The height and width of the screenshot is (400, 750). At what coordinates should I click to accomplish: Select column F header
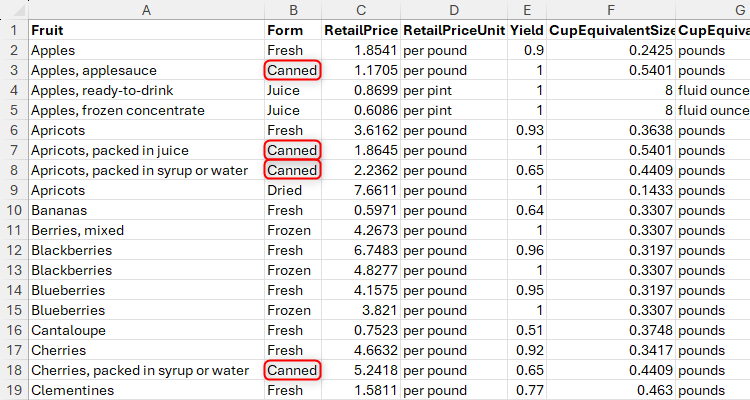(611, 10)
